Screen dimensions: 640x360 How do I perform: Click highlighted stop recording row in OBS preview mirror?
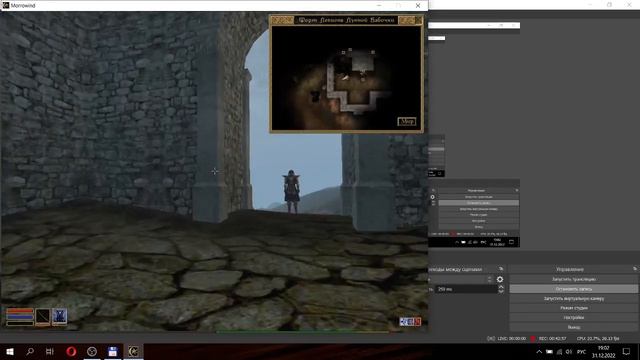coord(478,202)
